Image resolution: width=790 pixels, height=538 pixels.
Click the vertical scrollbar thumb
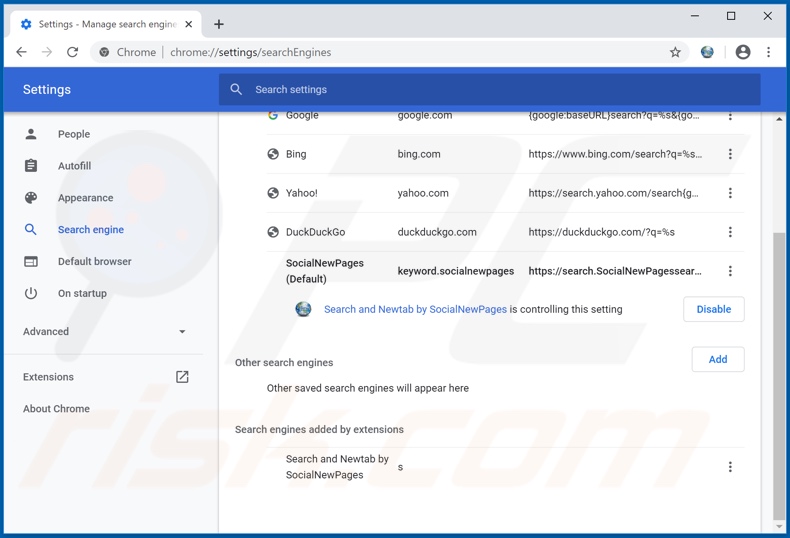tap(778, 376)
